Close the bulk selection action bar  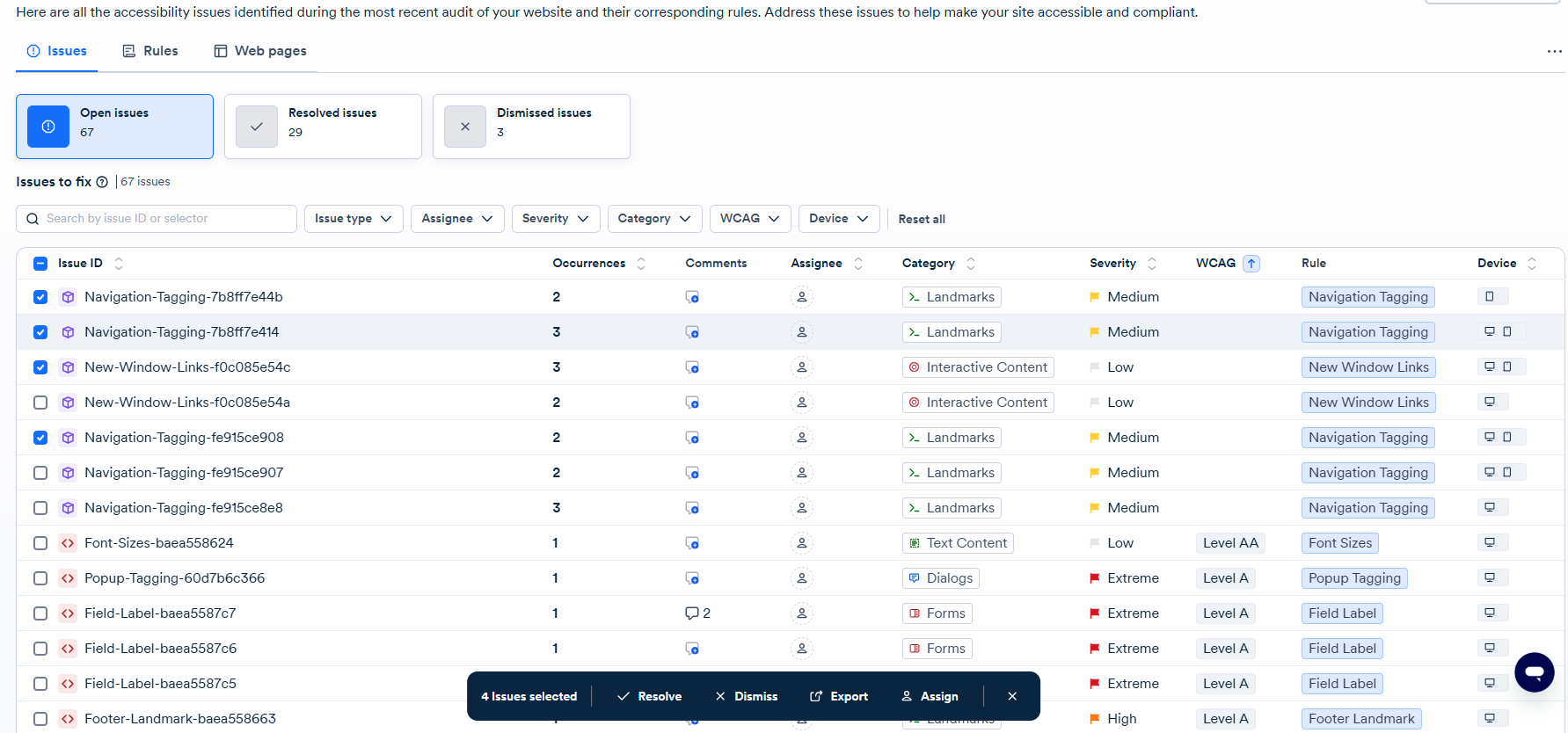1012,696
